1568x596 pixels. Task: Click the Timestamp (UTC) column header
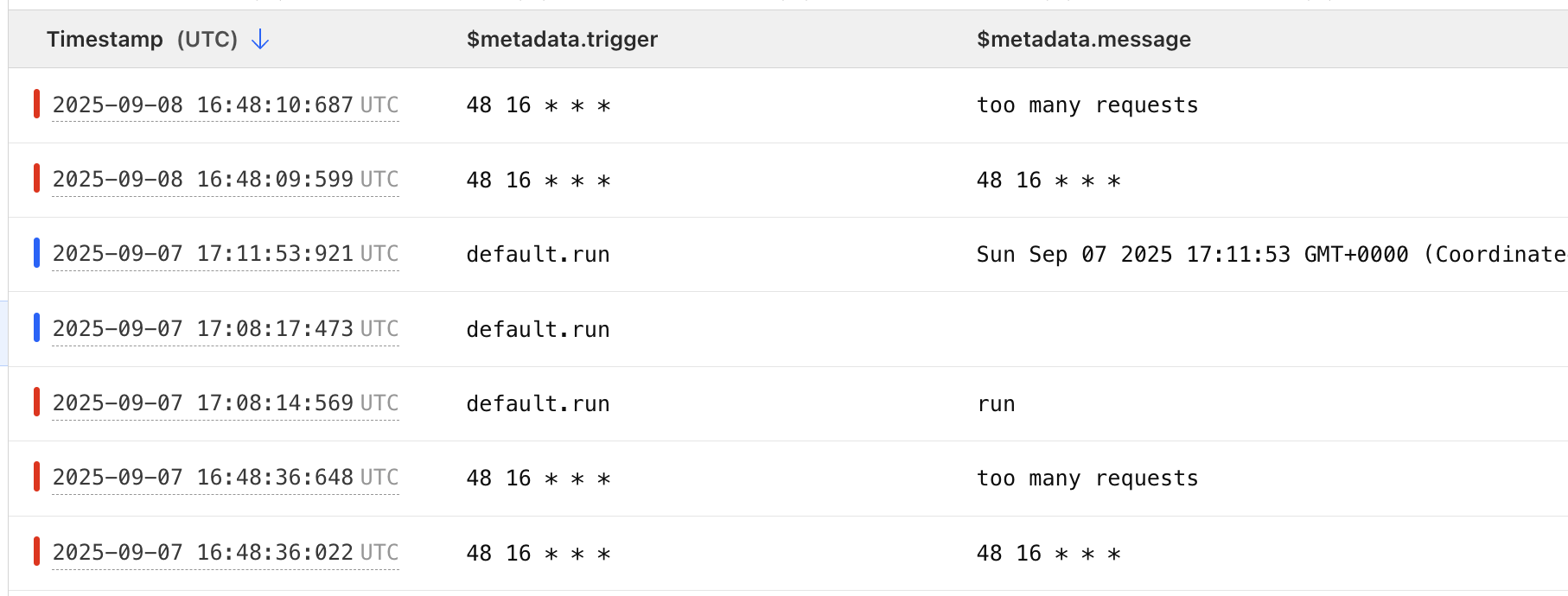pyautogui.click(x=142, y=40)
